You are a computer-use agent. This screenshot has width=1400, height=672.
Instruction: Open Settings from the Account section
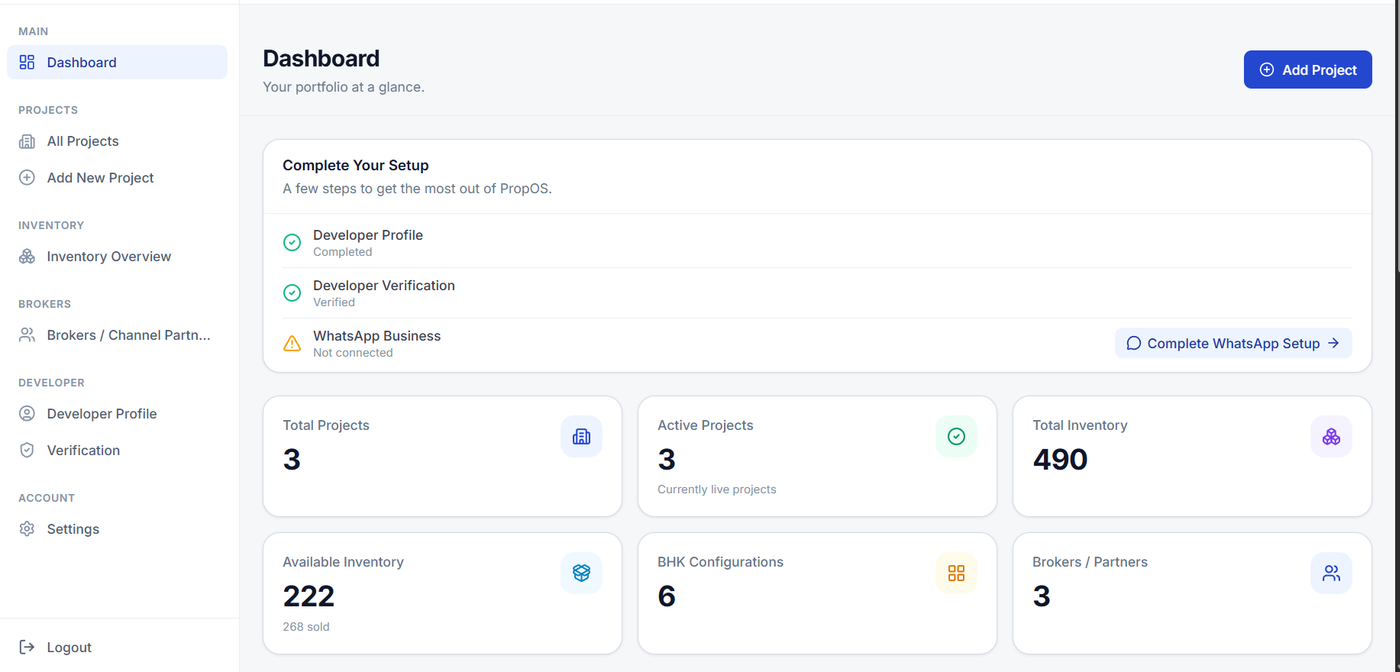tap(117, 529)
